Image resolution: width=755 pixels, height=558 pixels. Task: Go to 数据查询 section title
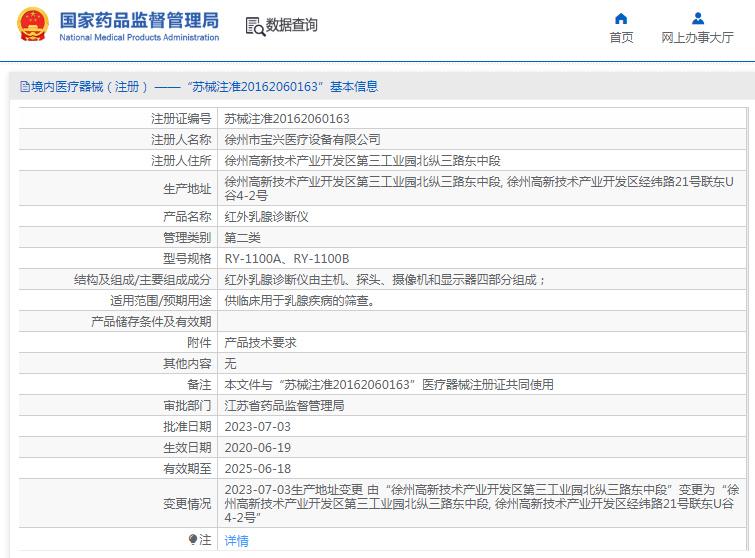[x=292, y=26]
